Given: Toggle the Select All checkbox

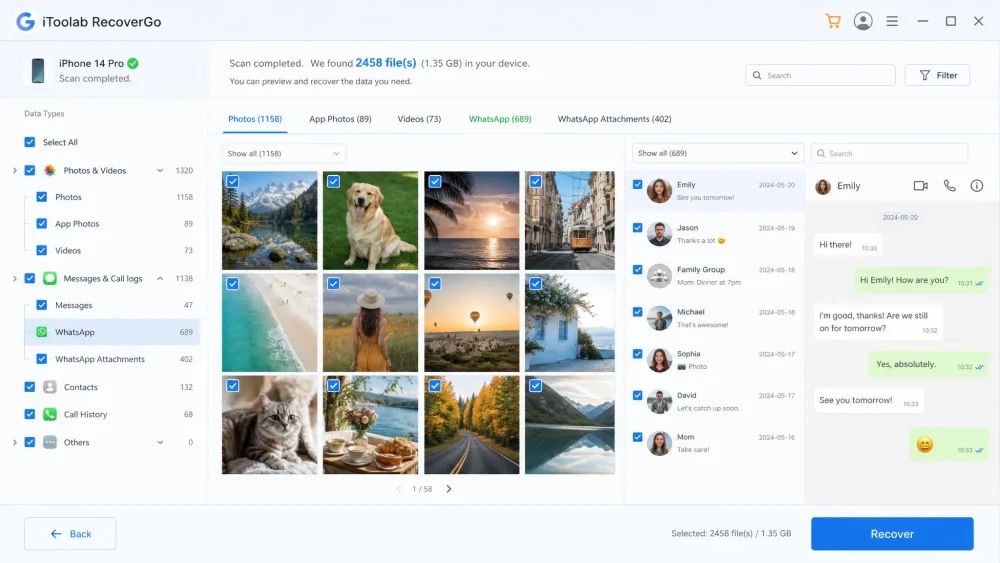Looking at the screenshot, I should pos(29,142).
